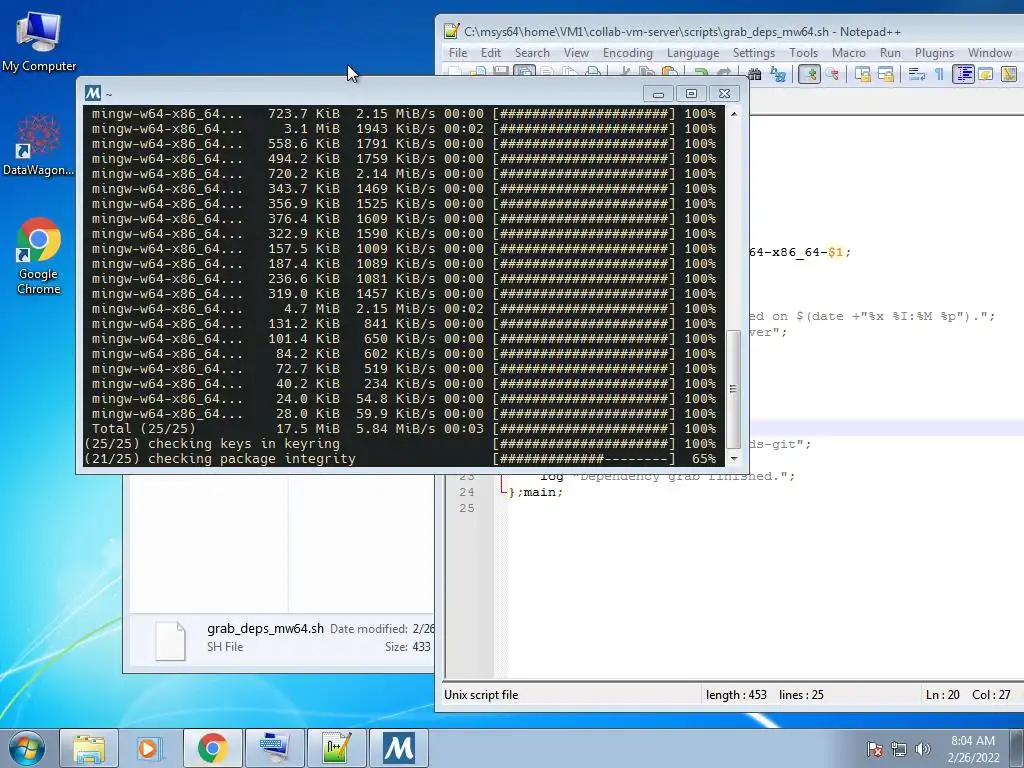Toggle Show All Characters pilcrow icon
This screenshot has height=768, width=1024.
pos(939,74)
